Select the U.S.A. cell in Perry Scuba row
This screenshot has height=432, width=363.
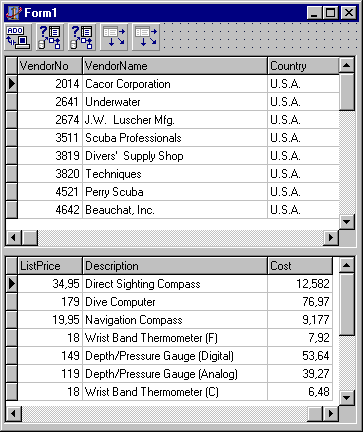point(303,192)
